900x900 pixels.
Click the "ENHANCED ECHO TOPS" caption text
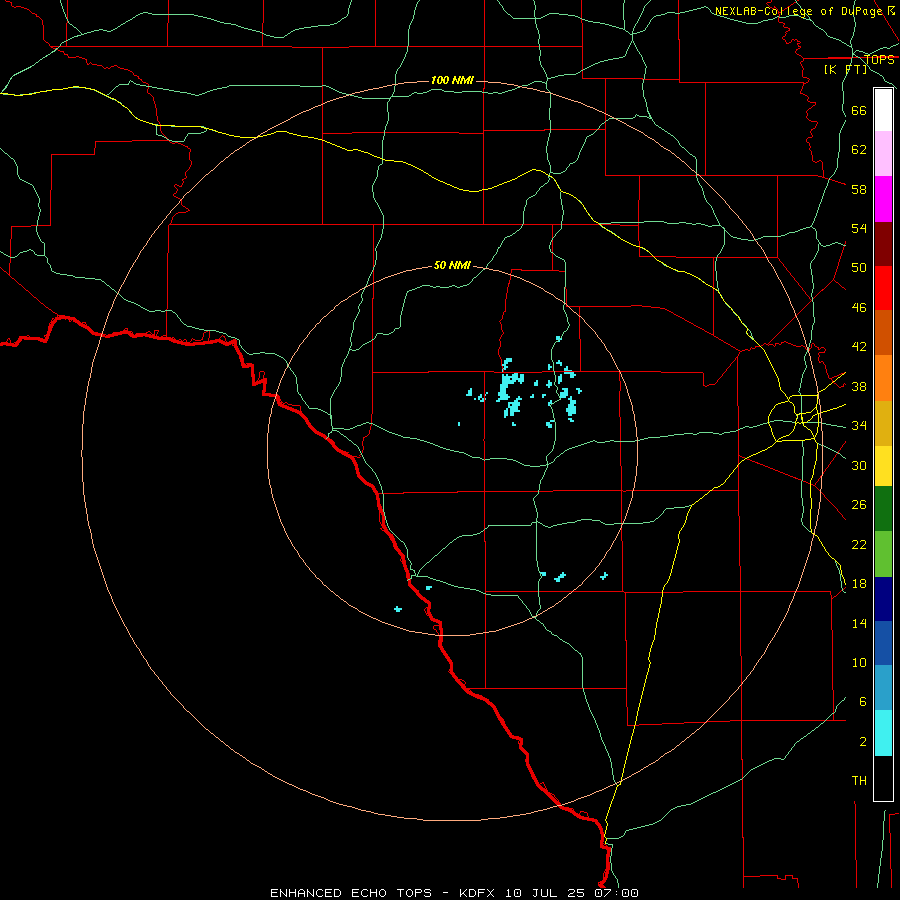pos(351,893)
